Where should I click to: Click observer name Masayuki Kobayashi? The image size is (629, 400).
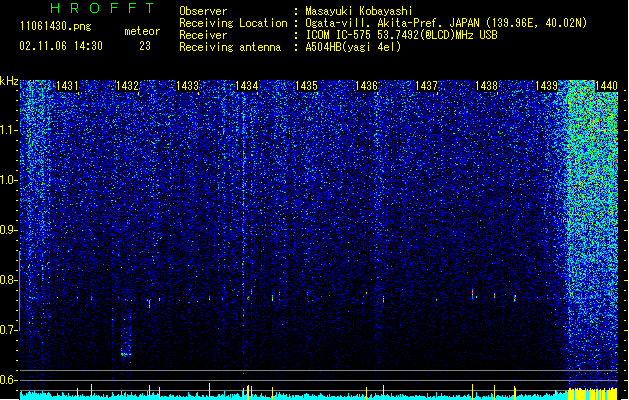[359, 11]
